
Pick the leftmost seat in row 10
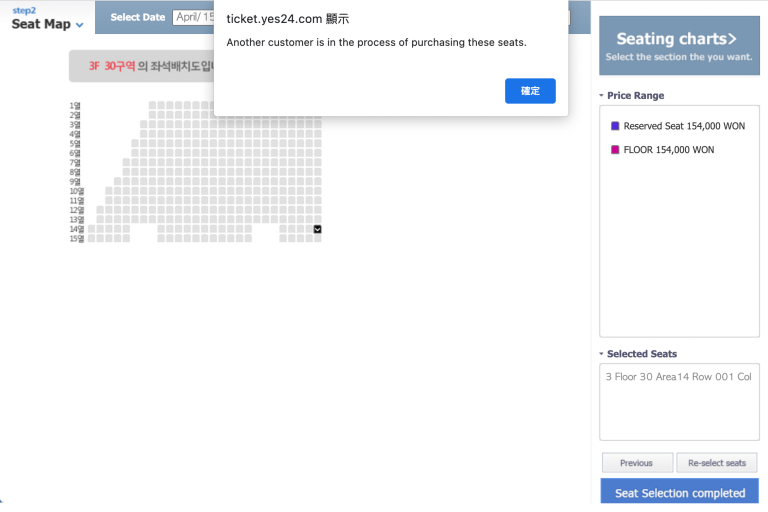point(108,191)
